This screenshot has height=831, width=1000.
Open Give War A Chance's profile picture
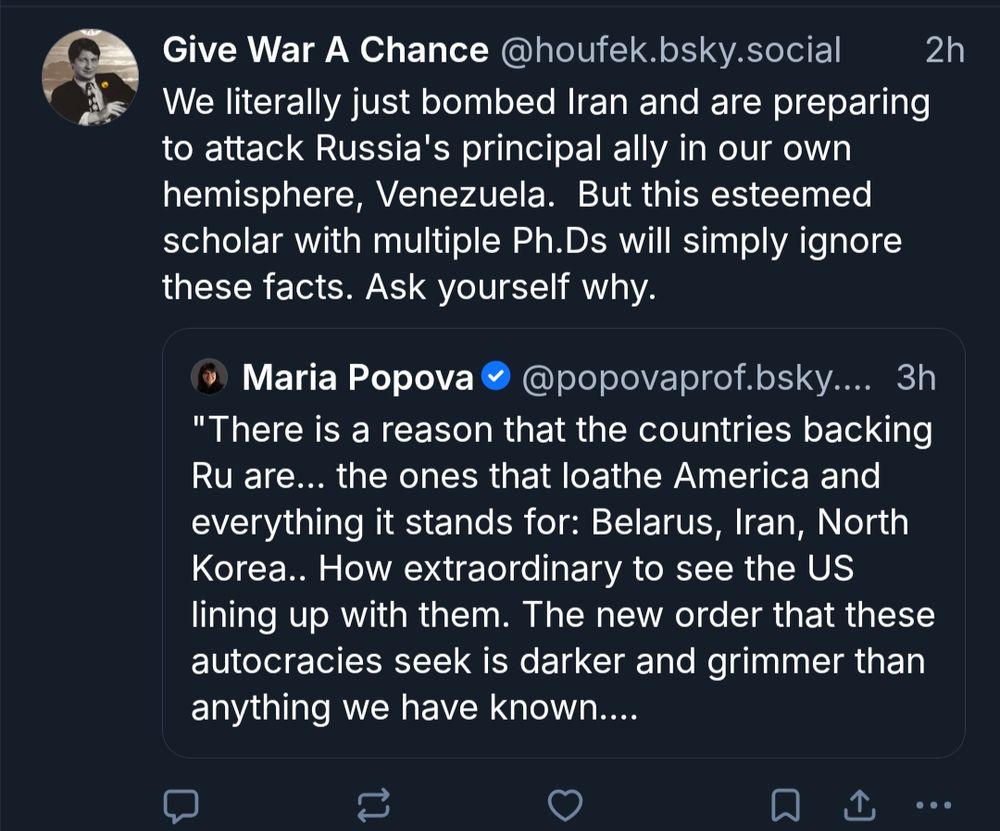click(90, 77)
